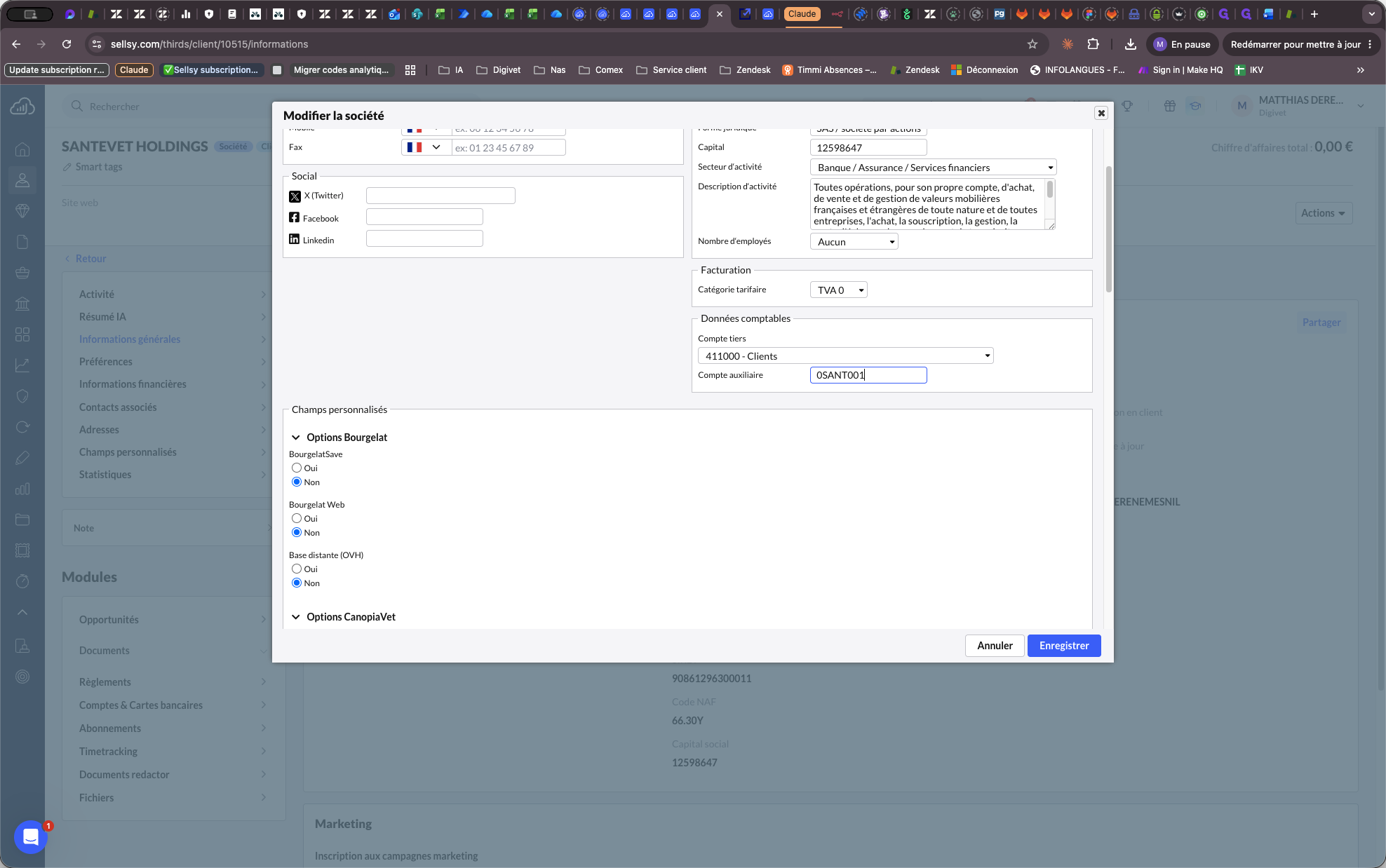1386x868 pixels.
Task: Select Oui for Bourgelat Web
Action: tap(297, 518)
